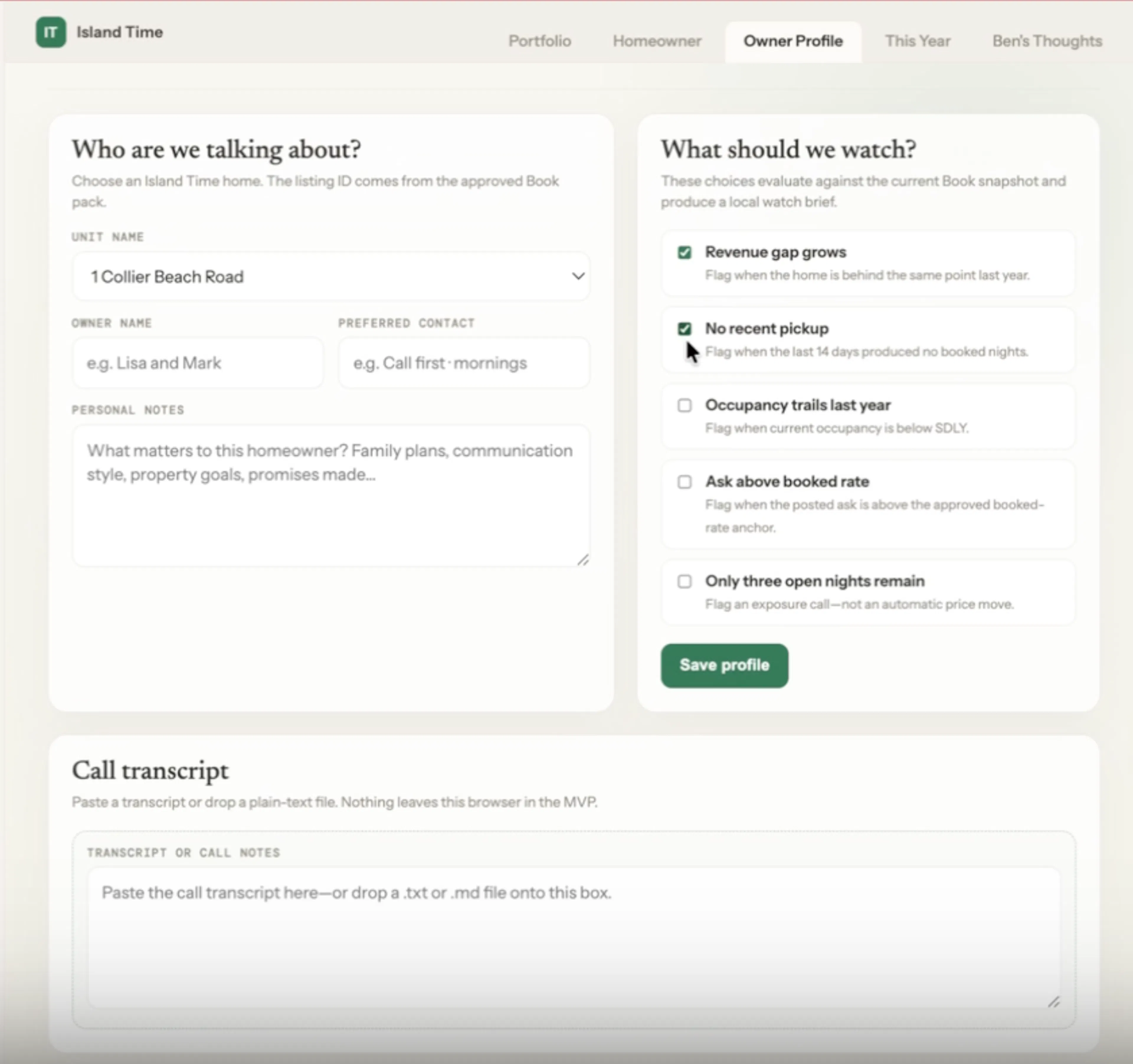Click the transcript box resize handle
1133x1064 pixels.
point(1054,1002)
